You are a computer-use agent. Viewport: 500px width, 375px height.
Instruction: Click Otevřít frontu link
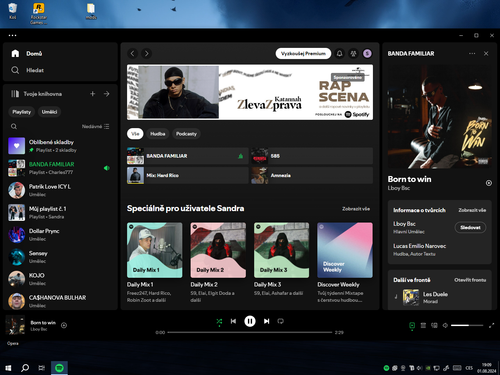(470, 280)
